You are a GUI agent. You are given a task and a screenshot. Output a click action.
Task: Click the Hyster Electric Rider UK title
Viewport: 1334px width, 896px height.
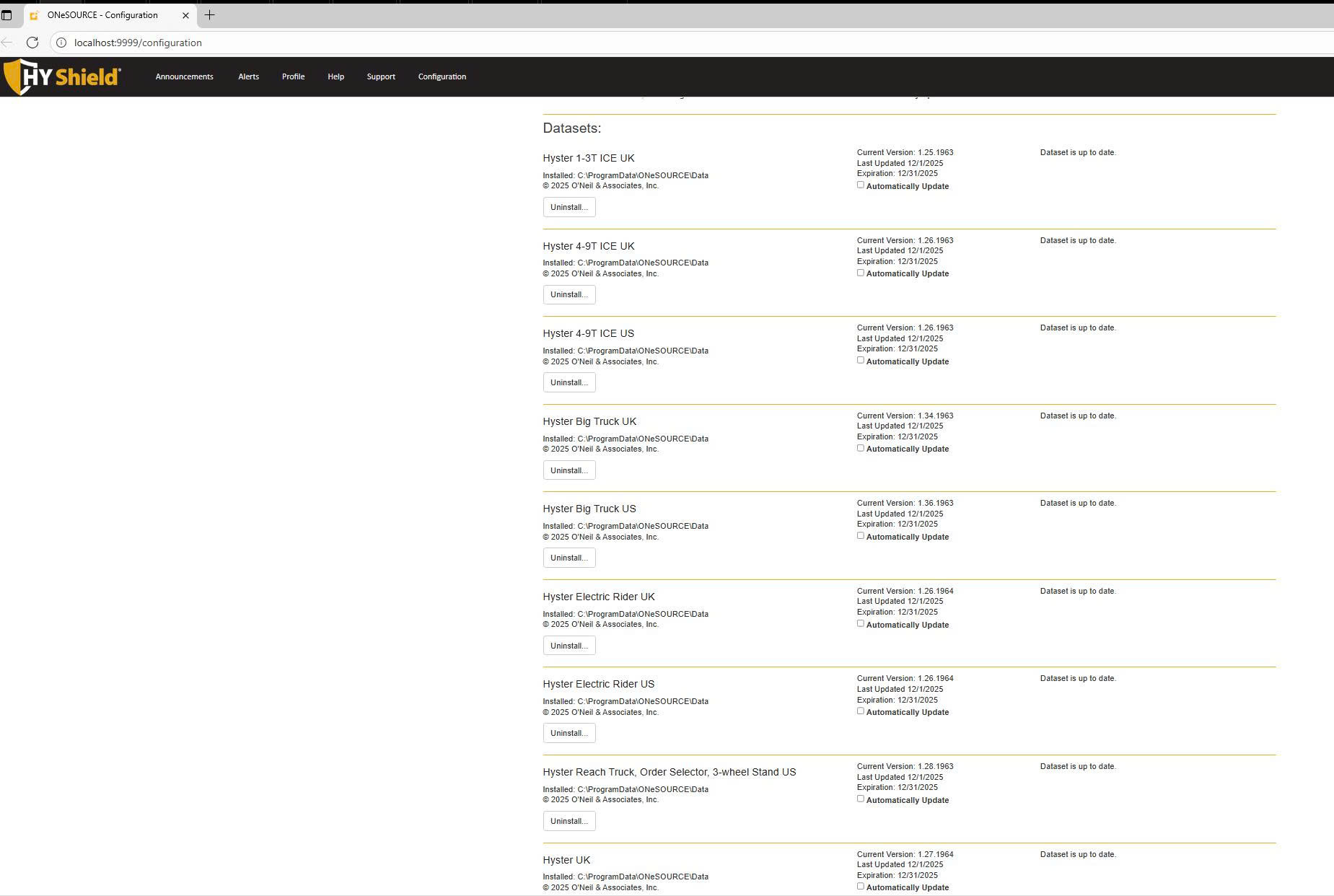click(599, 597)
